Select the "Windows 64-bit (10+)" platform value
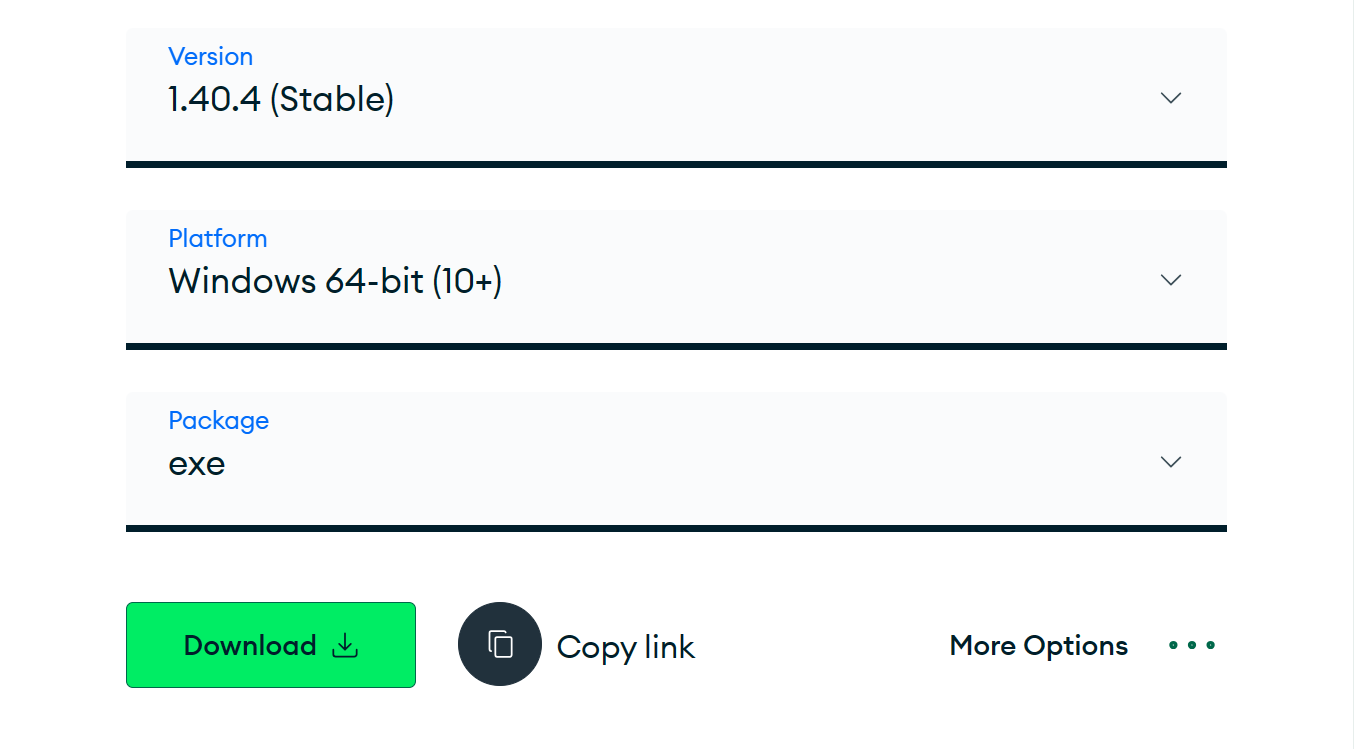Viewport: 1354px width, 749px height. (x=335, y=282)
